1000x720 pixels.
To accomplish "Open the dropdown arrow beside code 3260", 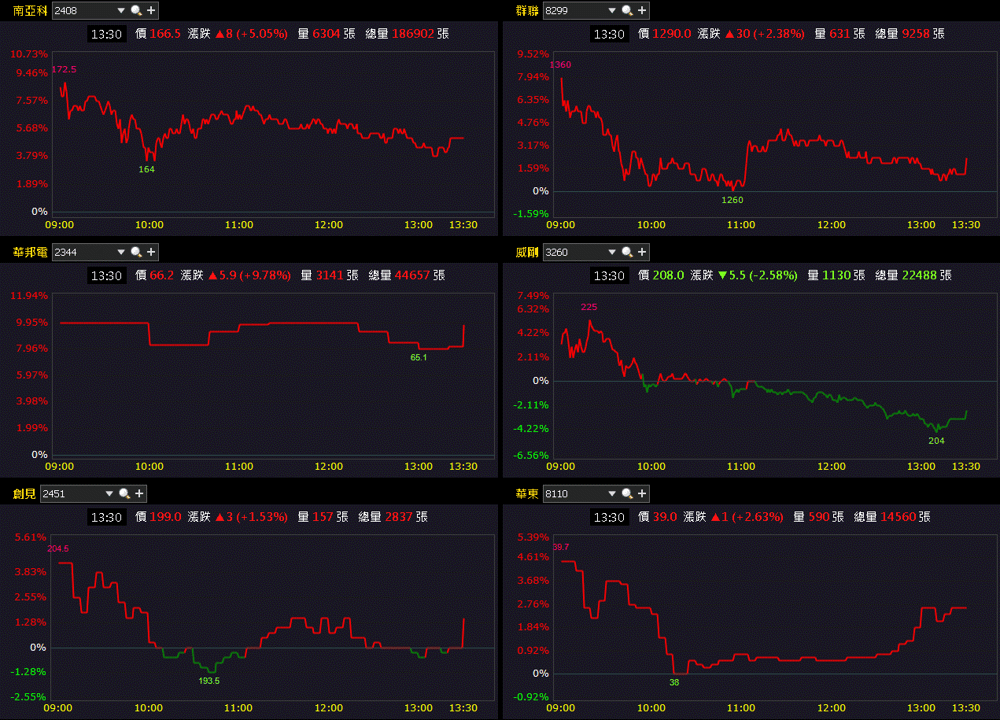I will pyautogui.click(x=612, y=252).
